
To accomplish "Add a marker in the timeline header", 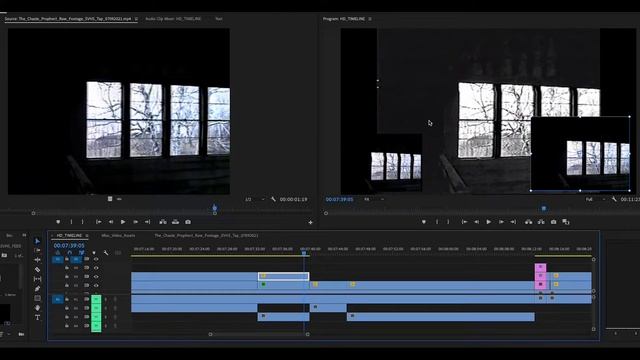I will pos(94,253).
